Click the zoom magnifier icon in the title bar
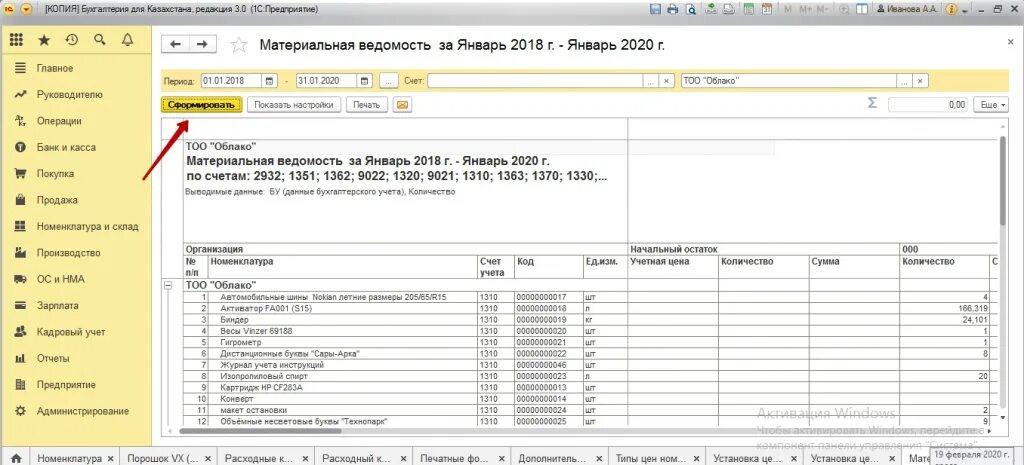Viewport: 1024px width, 465px height. click(x=846, y=9)
